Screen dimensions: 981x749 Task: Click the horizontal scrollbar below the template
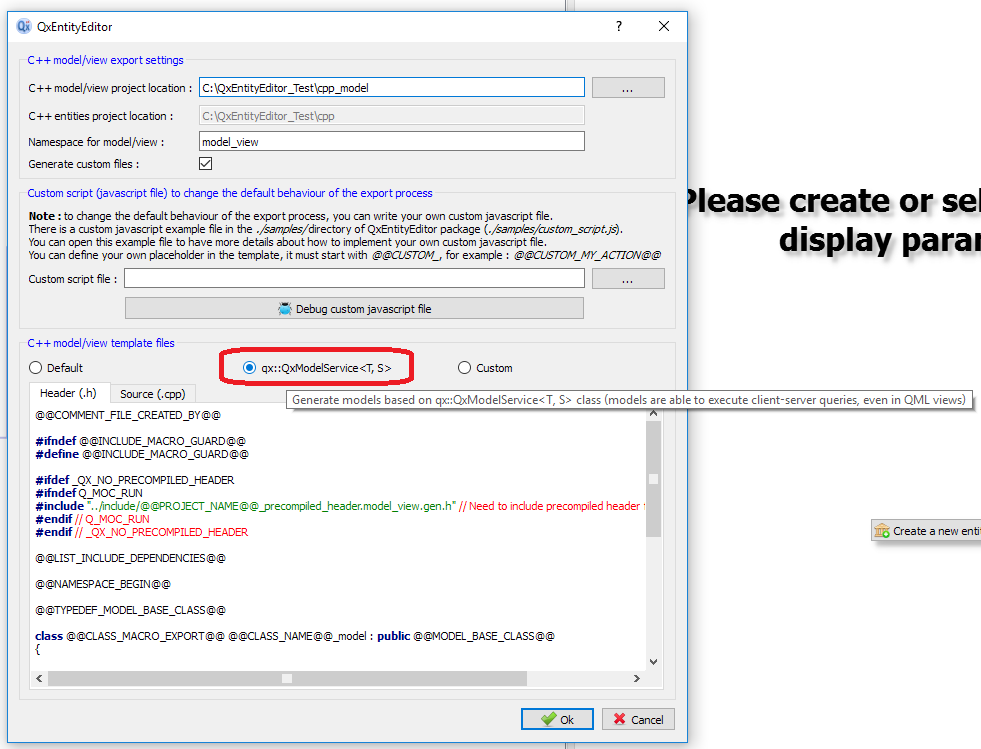coord(288,678)
